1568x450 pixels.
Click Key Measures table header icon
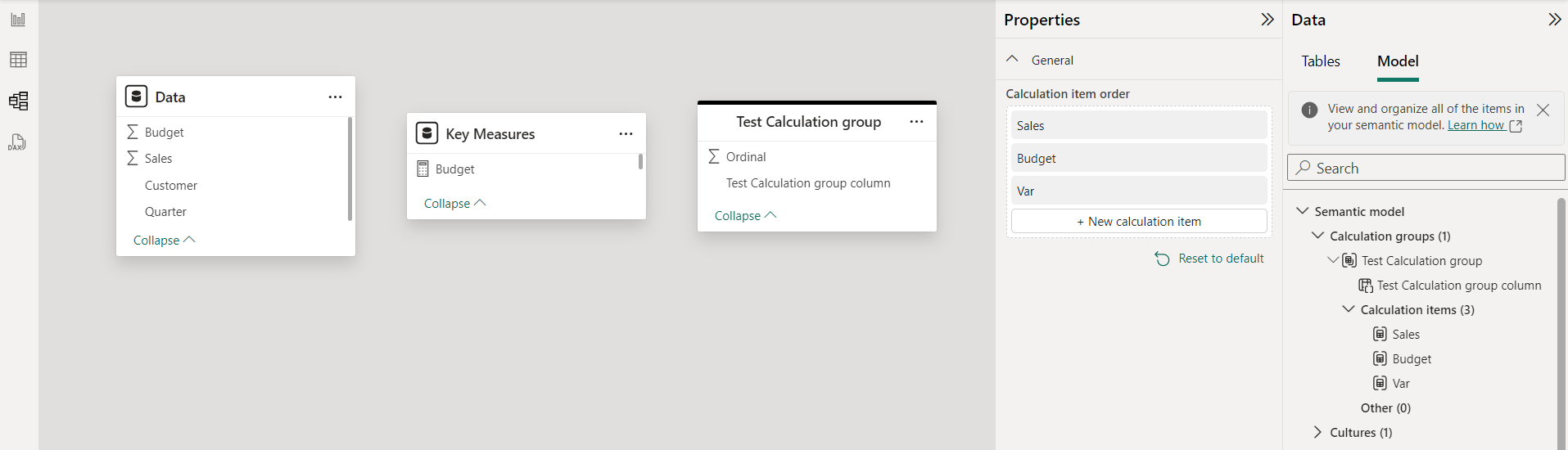427,133
